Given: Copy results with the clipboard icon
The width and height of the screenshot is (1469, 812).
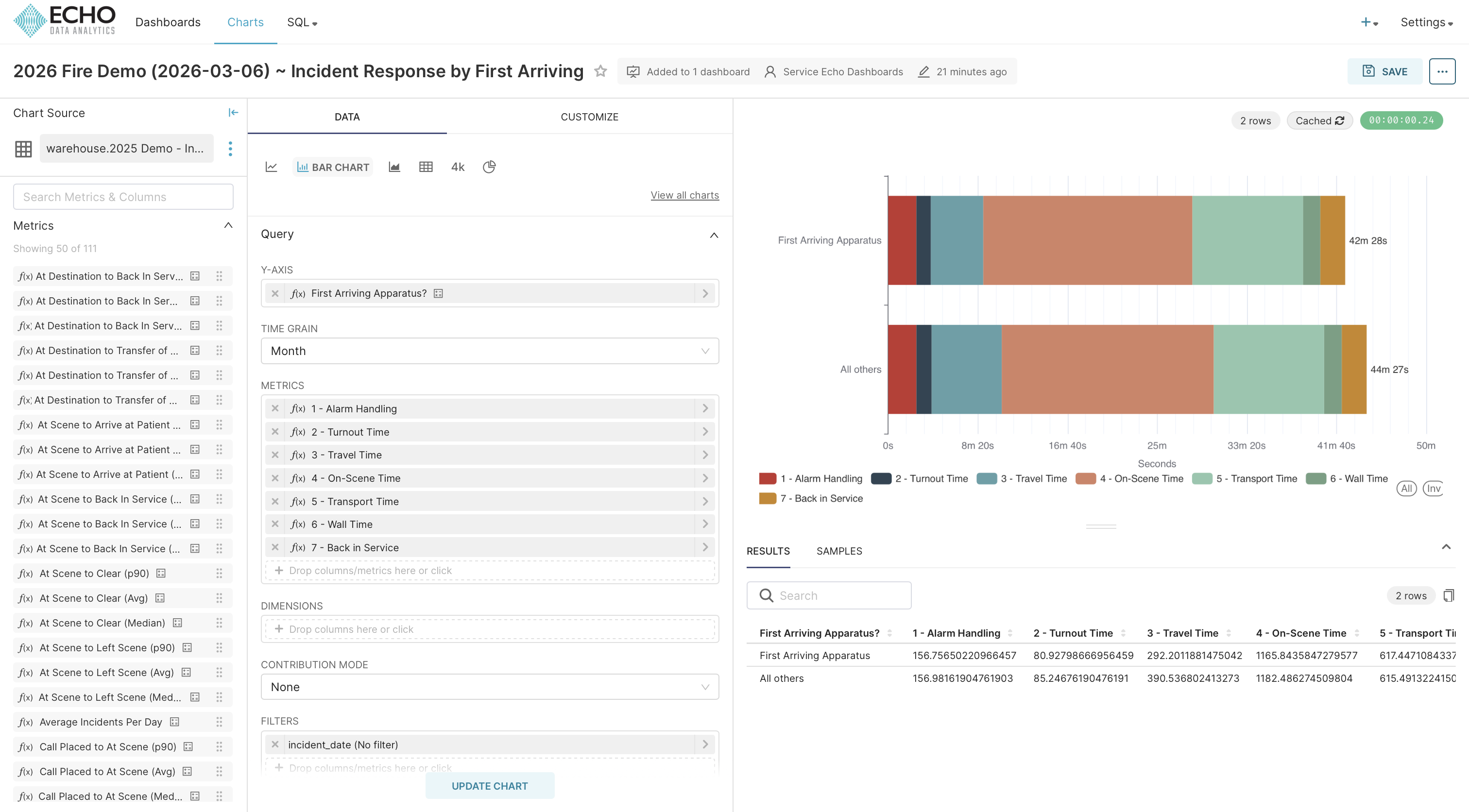Looking at the screenshot, I should click(x=1449, y=595).
